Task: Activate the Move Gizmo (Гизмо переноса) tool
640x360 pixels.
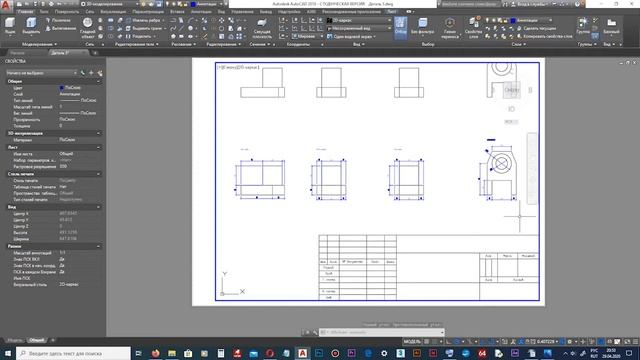Action: tap(449, 28)
